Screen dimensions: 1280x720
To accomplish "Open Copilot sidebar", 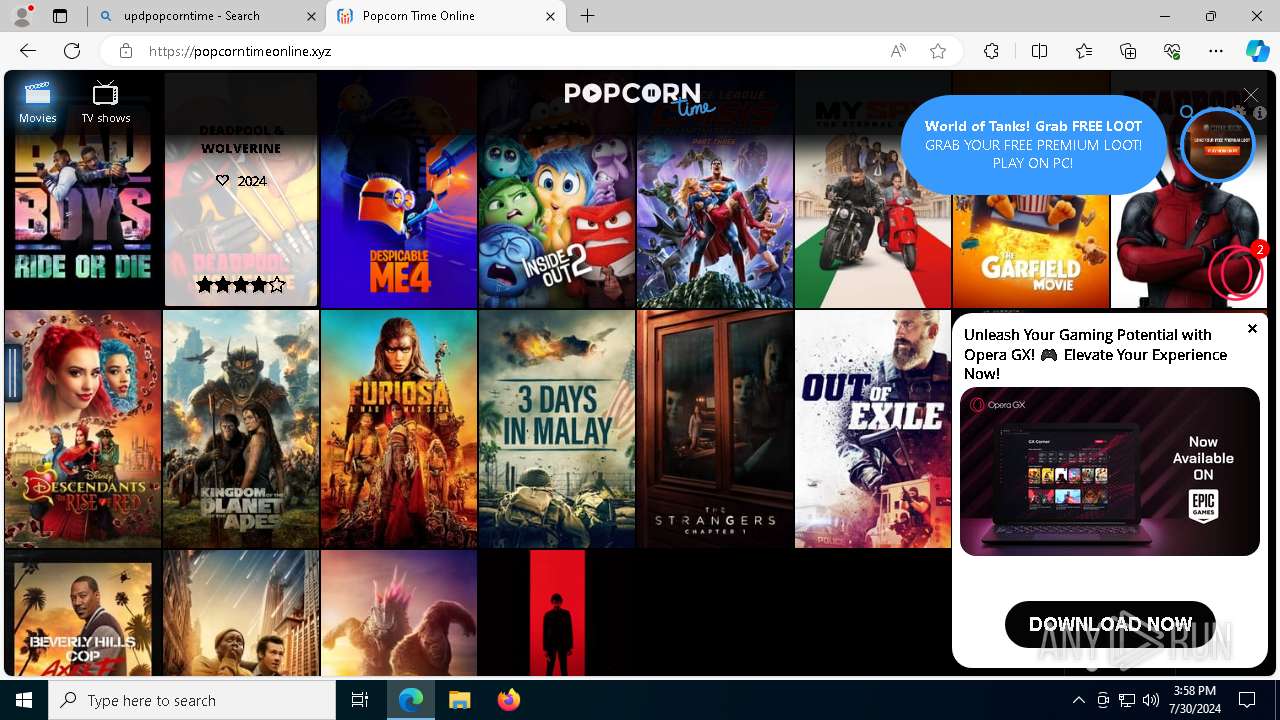I will [1257, 51].
